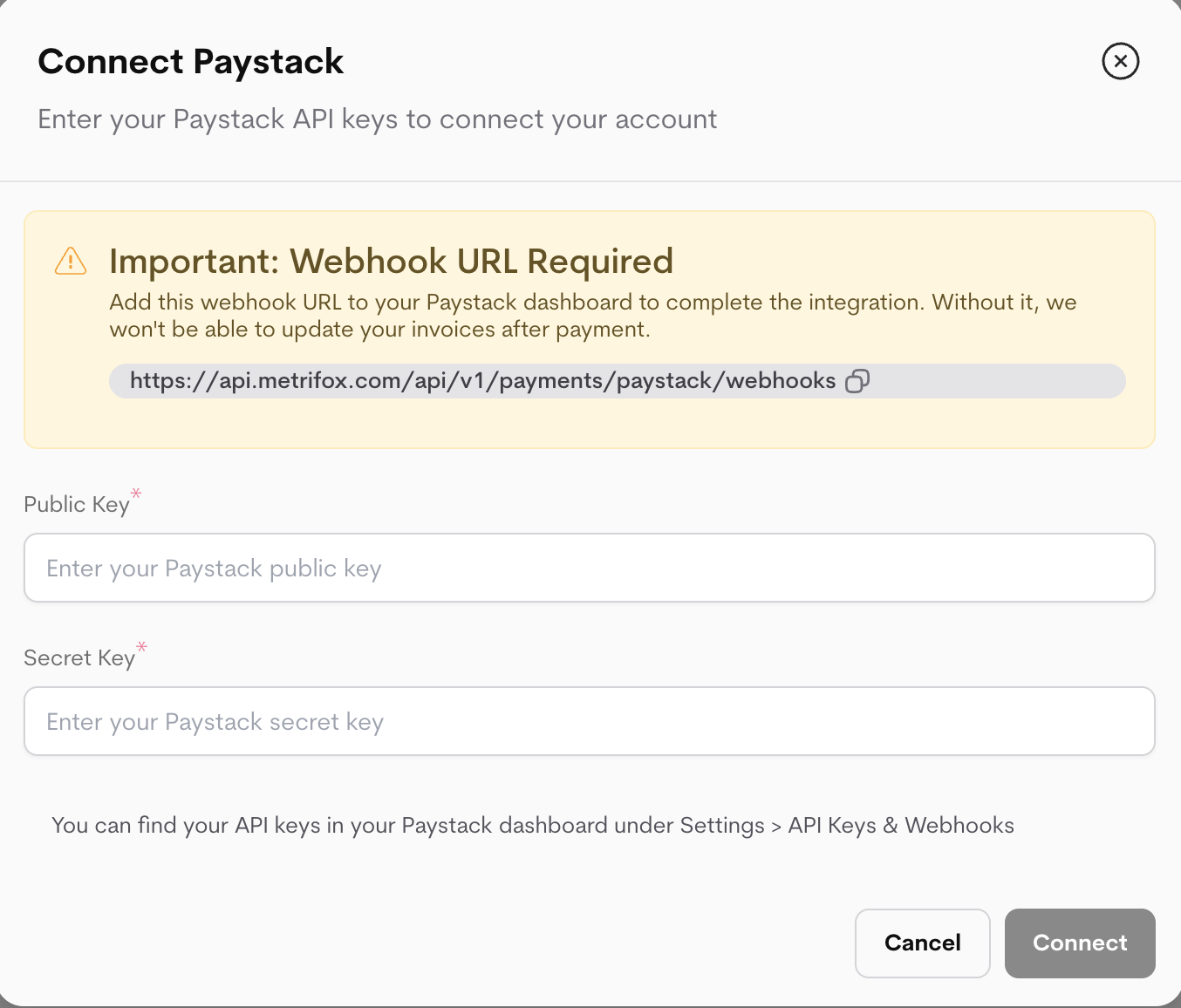This screenshot has height=1008, width=1181.
Task: Focus the Secret Key input
Action: [589, 721]
